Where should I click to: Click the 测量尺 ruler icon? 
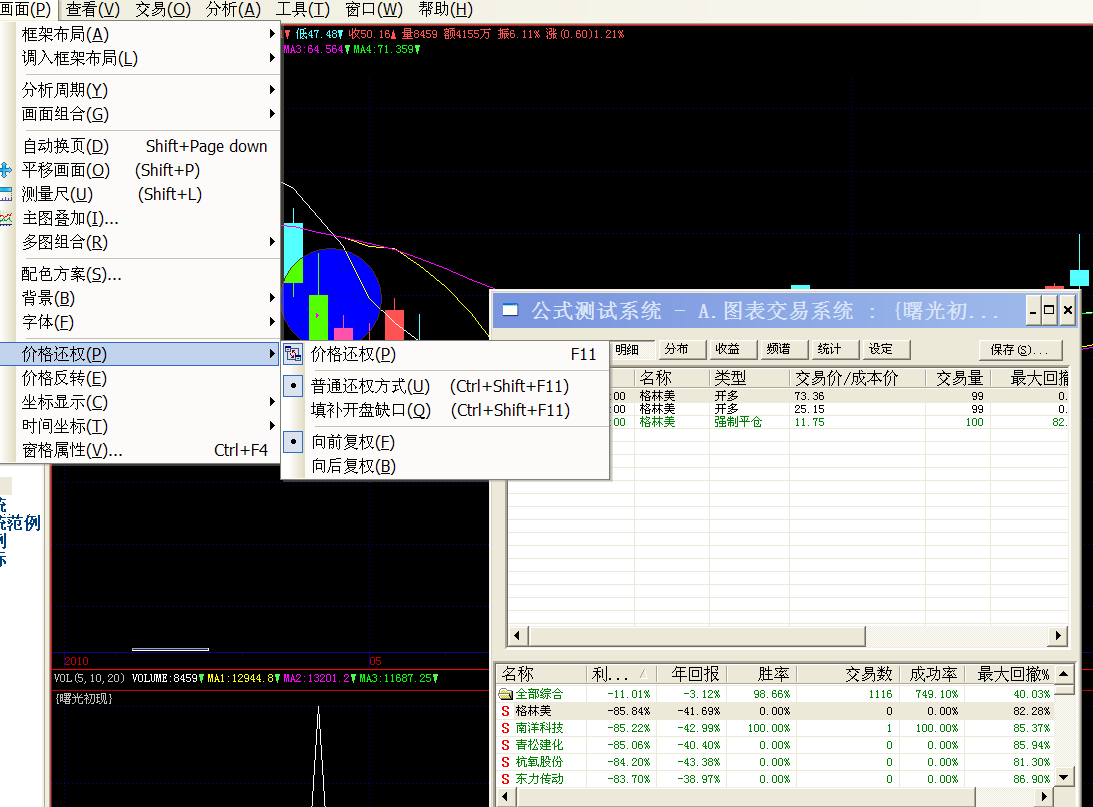6,194
